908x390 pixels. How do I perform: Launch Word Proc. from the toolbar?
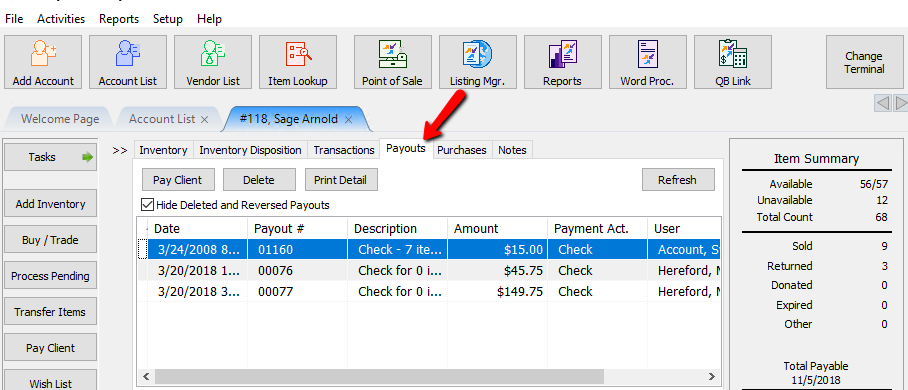point(647,62)
